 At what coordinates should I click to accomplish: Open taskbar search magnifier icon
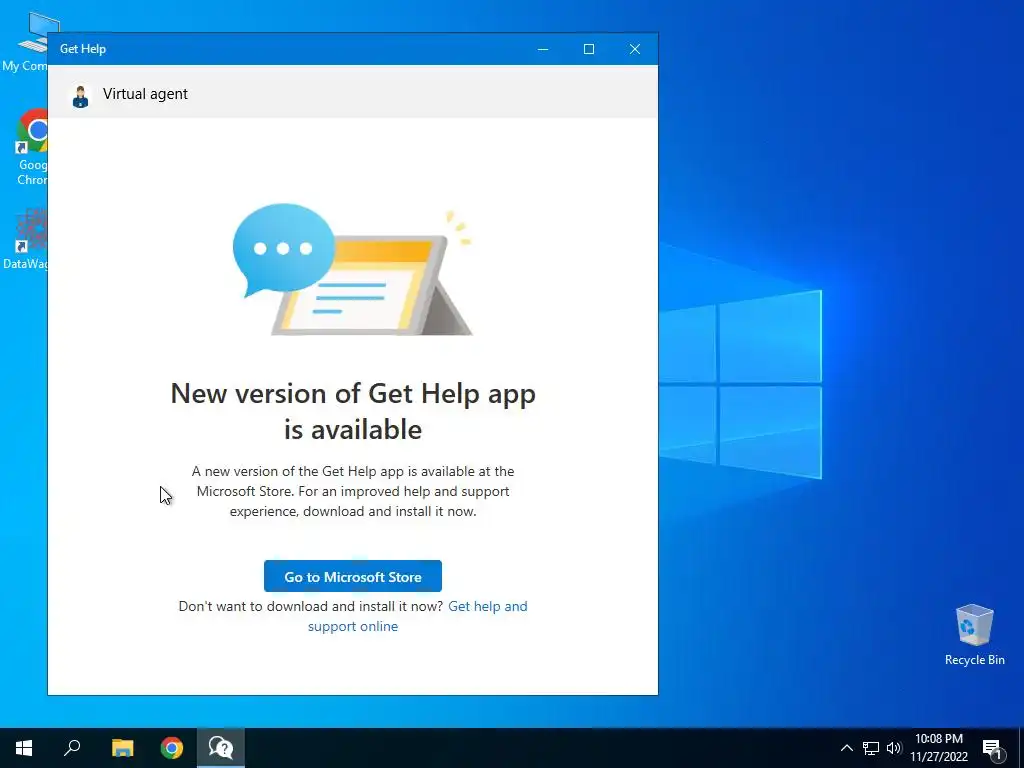point(72,748)
